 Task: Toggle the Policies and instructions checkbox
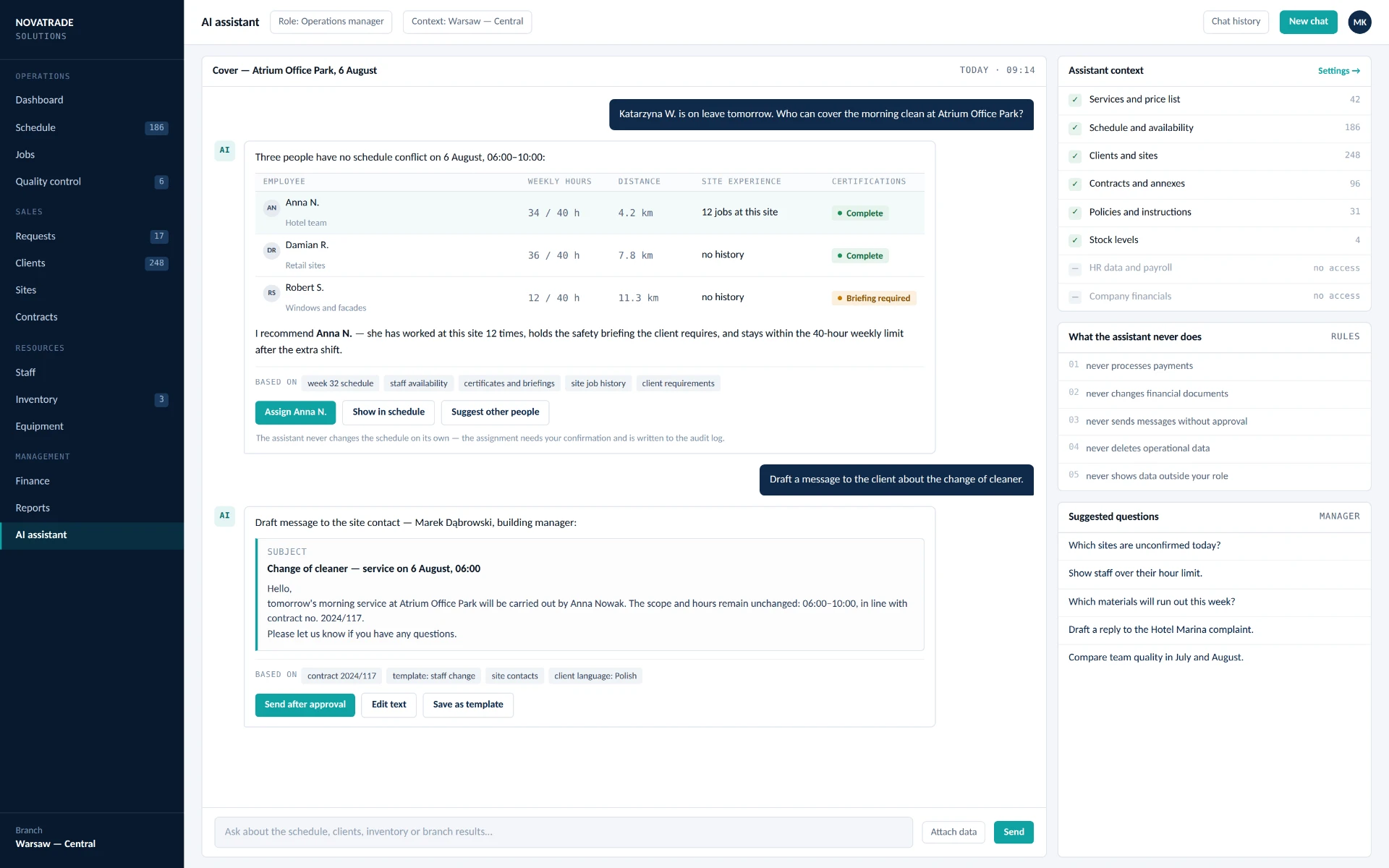pyautogui.click(x=1075, y=212)
